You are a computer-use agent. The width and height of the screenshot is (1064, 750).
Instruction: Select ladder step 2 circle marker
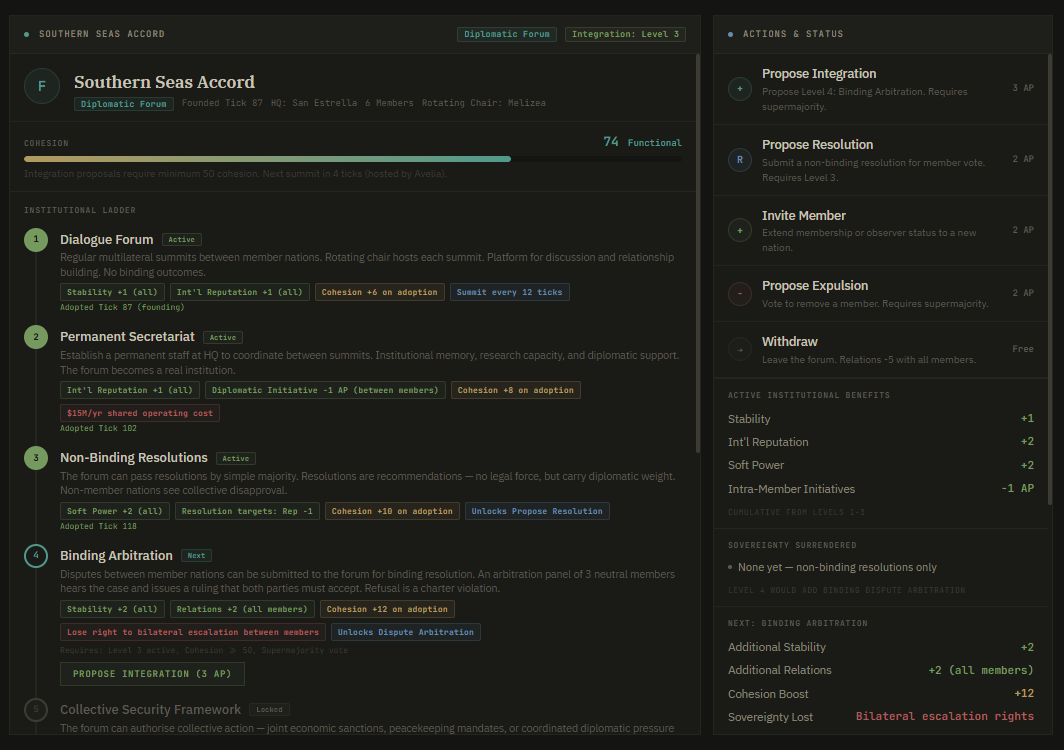coord(36,338)
